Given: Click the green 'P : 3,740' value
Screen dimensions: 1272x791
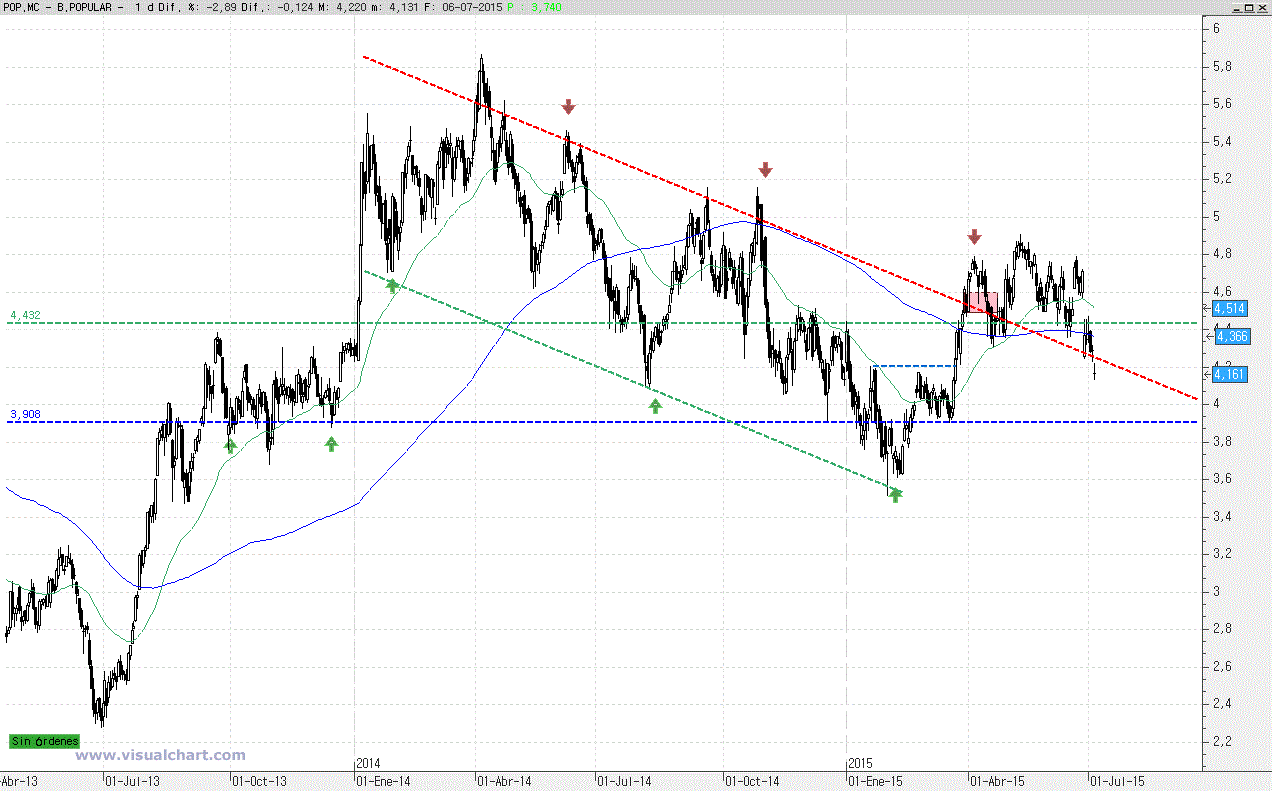Looking at the screenshot, I should click(x=536, y=6).
